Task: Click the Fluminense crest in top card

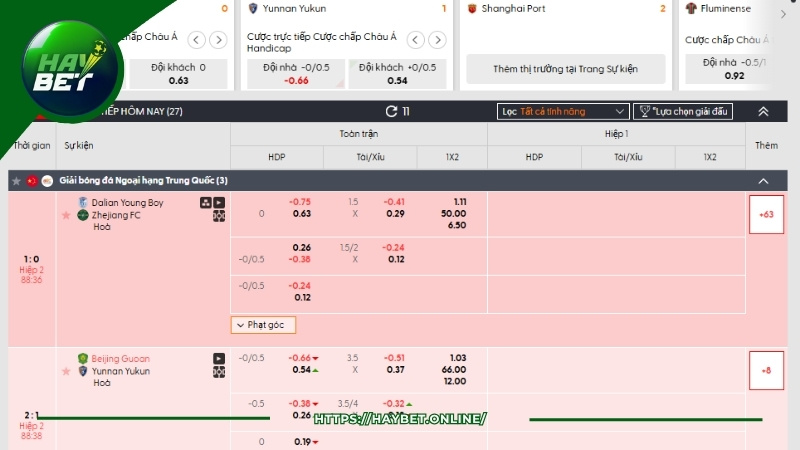Action: click(691, 8)
